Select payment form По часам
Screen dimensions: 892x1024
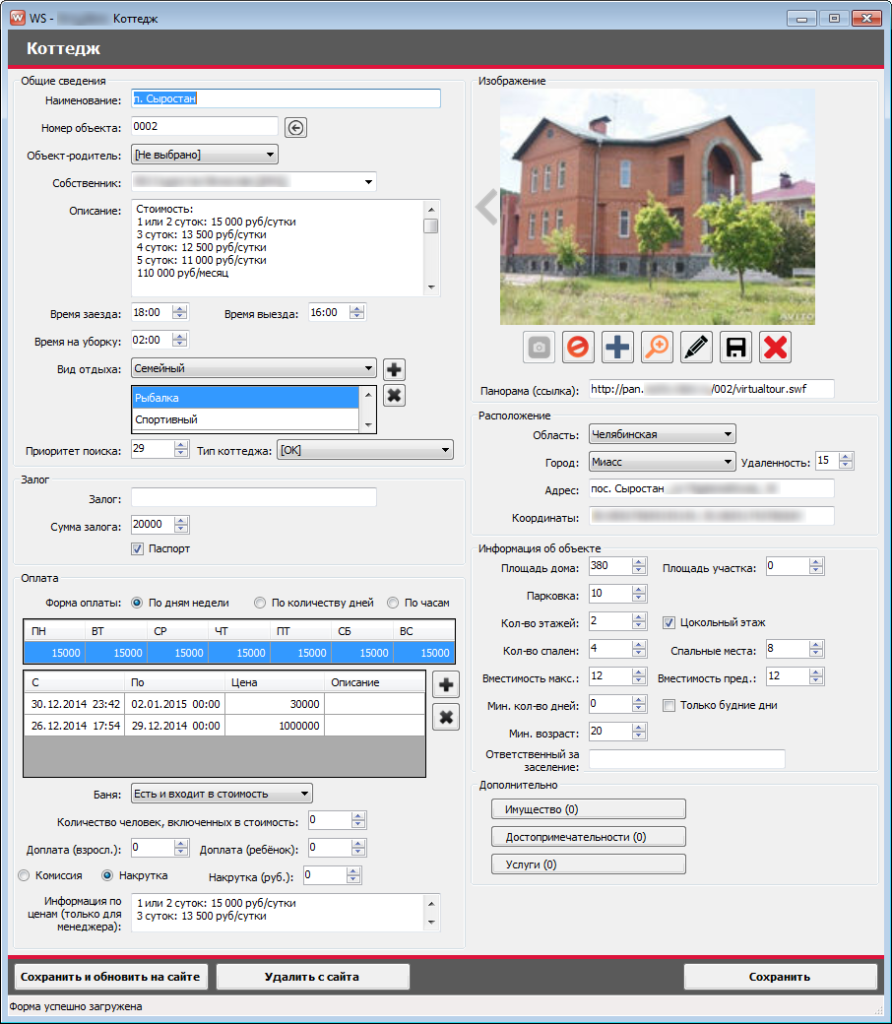pyautogui.click(x=392, y=603)
